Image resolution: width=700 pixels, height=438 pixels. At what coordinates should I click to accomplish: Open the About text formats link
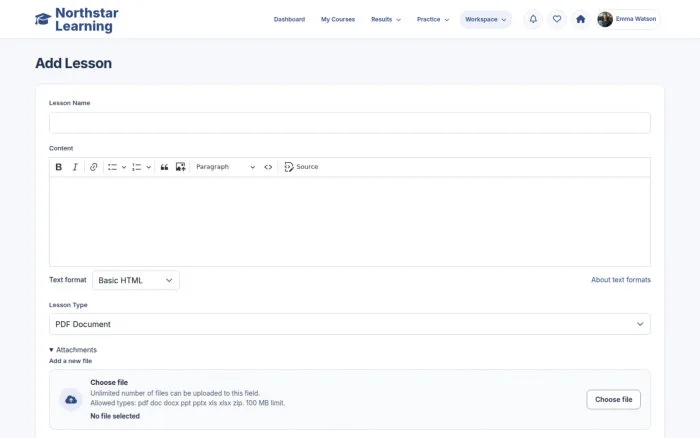(x=621, y=280)
